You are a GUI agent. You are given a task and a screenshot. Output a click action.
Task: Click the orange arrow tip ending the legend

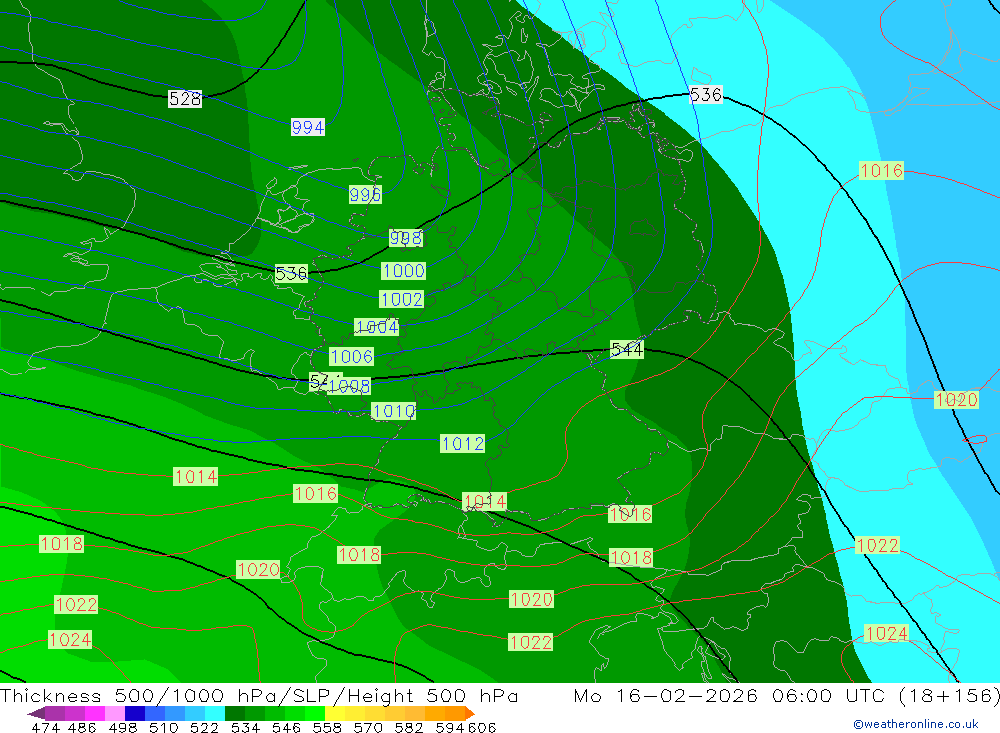470,713
